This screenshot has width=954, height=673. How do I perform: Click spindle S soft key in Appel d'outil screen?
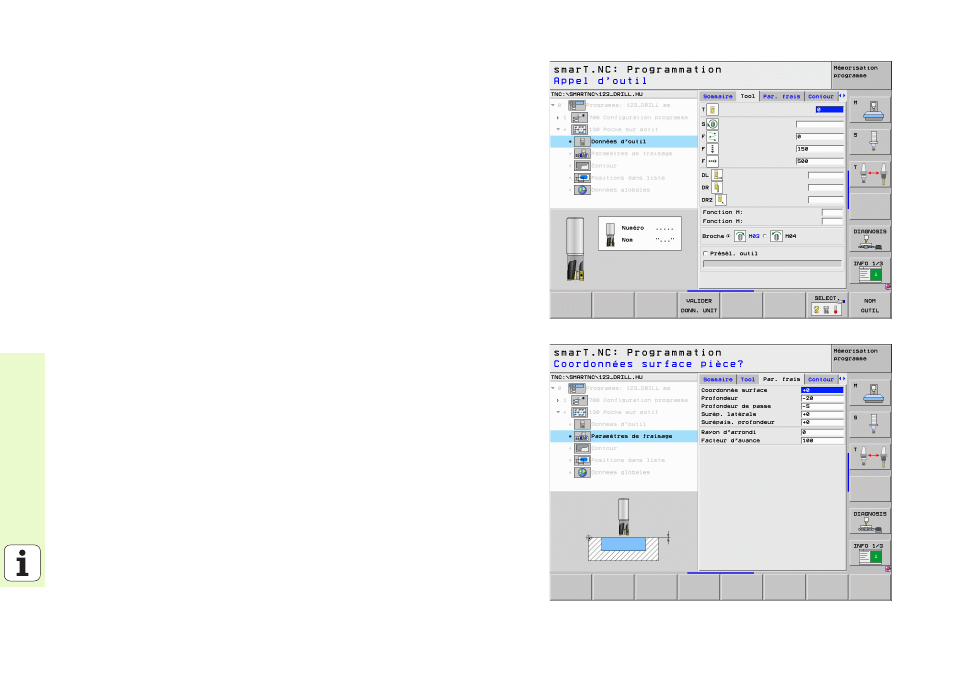(x=870, y=142)
